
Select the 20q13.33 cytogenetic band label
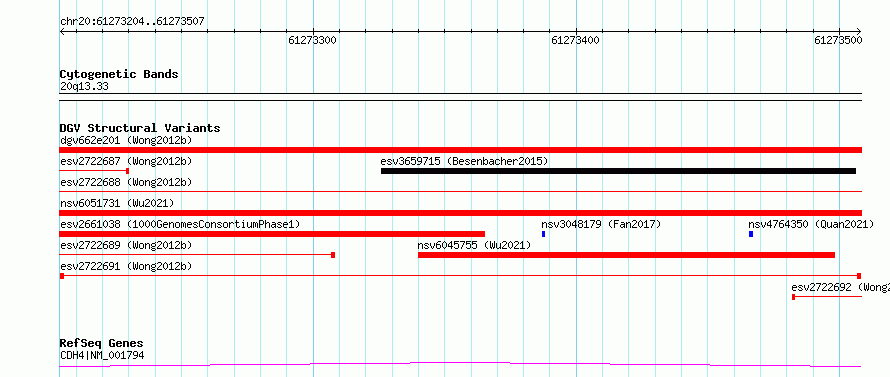point(84,87)
